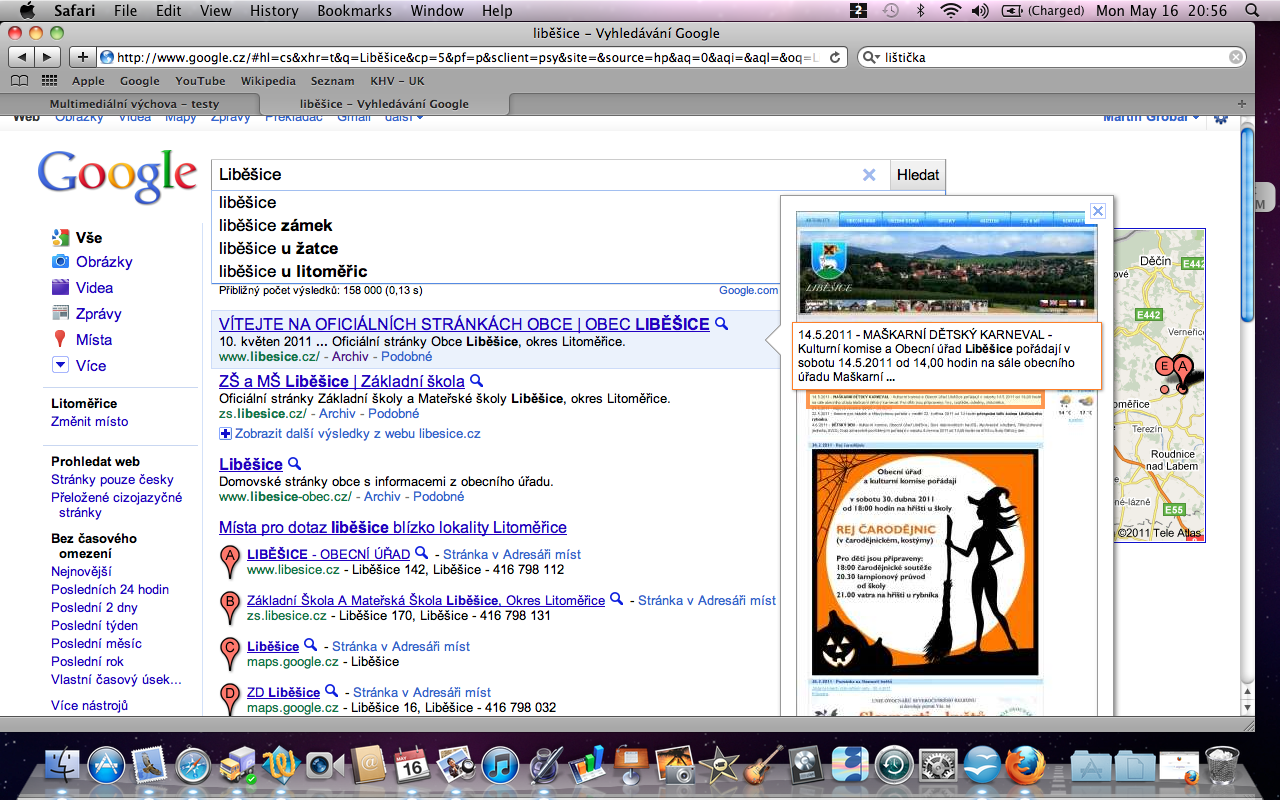This screenshot has width=1280, height=800.
Task: Expand more results from libesice.cz
Action: (225, 433)
